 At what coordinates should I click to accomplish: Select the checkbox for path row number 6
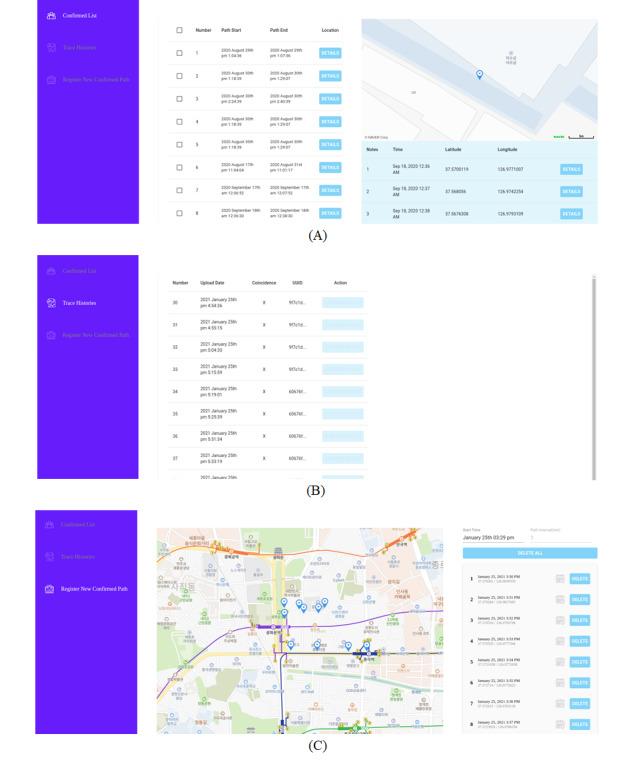click(179, 167)
